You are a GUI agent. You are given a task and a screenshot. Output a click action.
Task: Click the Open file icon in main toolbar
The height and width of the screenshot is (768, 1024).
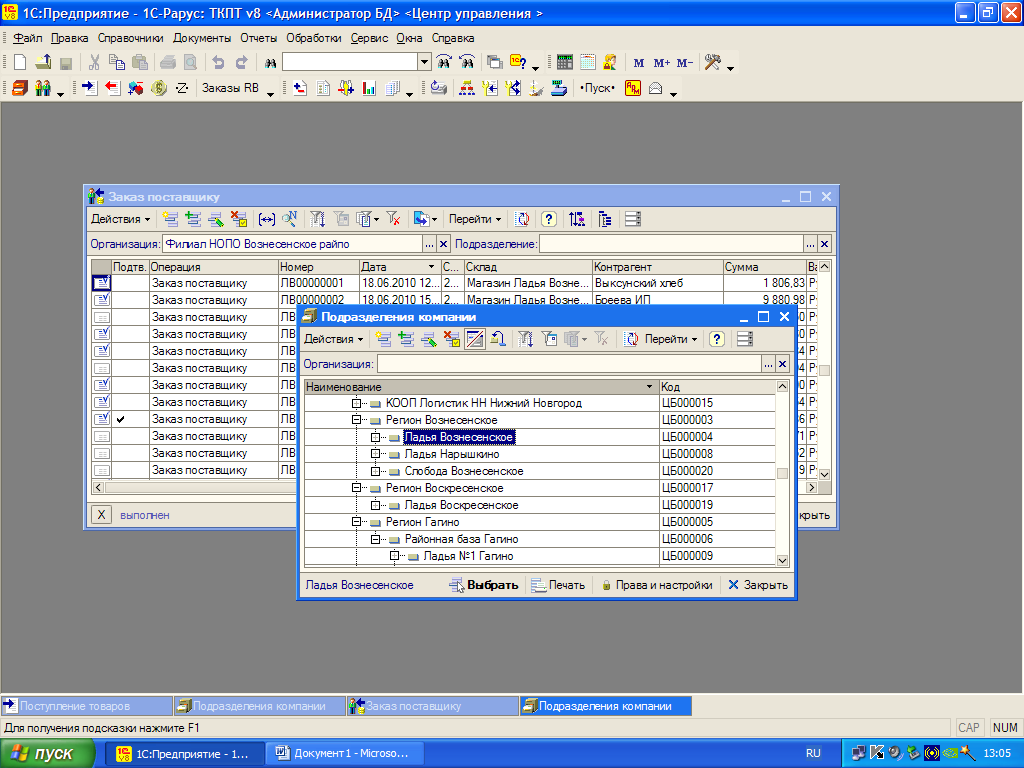[x=43, y=63]
